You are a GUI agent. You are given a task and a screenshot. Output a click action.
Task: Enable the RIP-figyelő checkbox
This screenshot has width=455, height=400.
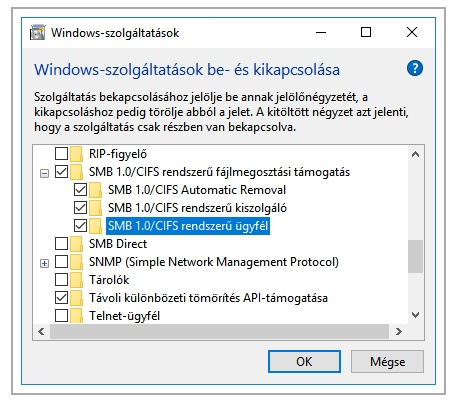point(61,154)
